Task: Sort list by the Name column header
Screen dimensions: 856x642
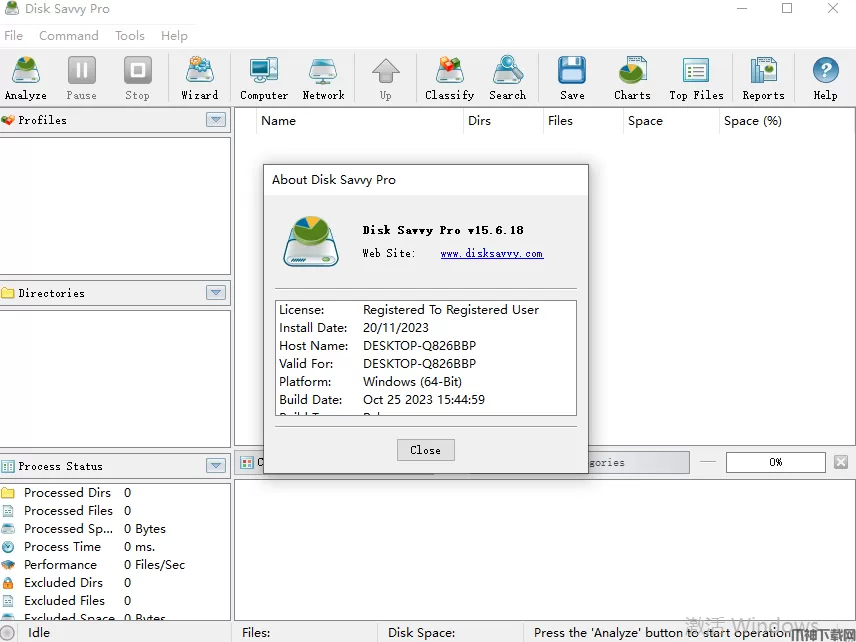Action: coord(278,121)
